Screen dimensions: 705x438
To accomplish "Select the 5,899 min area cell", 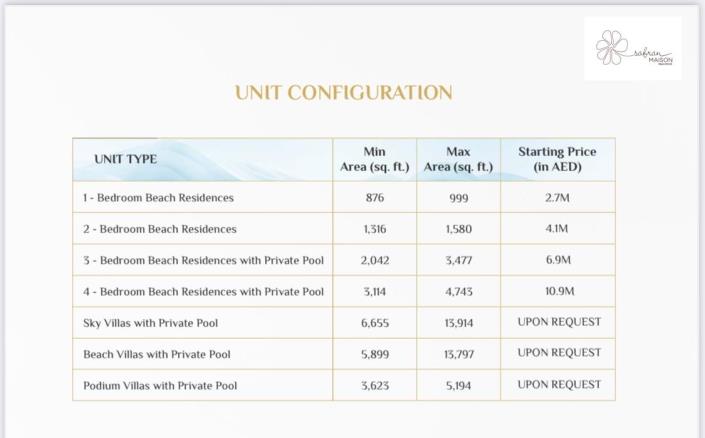I will 375,354.
